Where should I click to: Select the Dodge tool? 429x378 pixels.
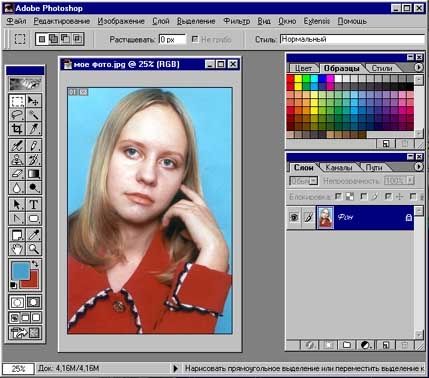point(33,188)
